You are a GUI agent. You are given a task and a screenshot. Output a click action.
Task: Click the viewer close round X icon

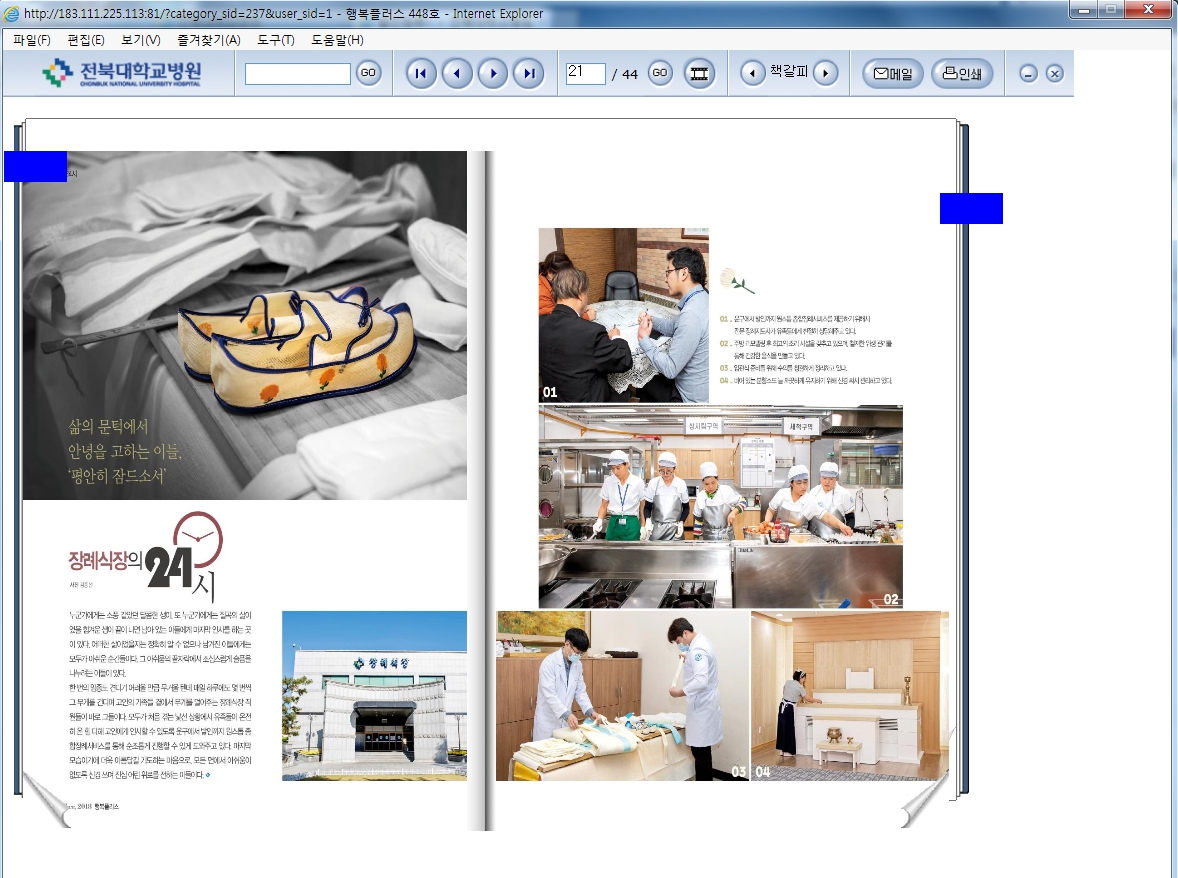coord(1054,74)
